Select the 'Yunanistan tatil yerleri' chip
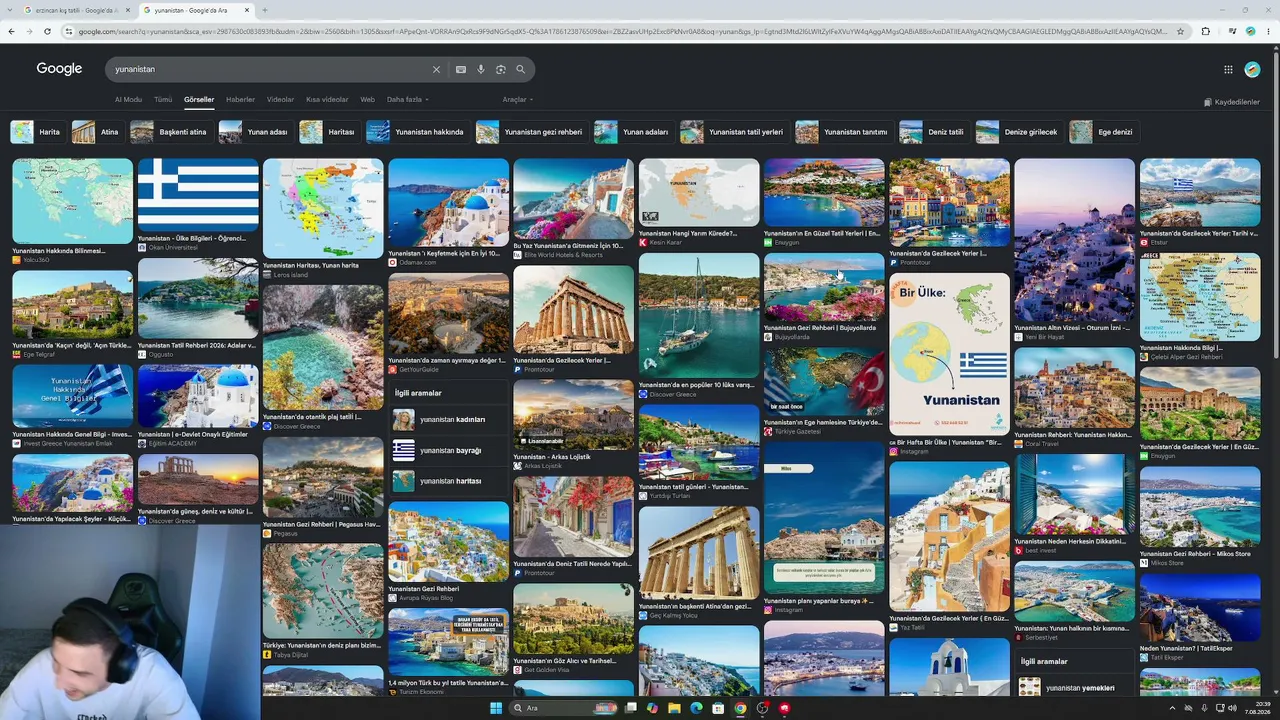1280x720 pixels. 733,132
